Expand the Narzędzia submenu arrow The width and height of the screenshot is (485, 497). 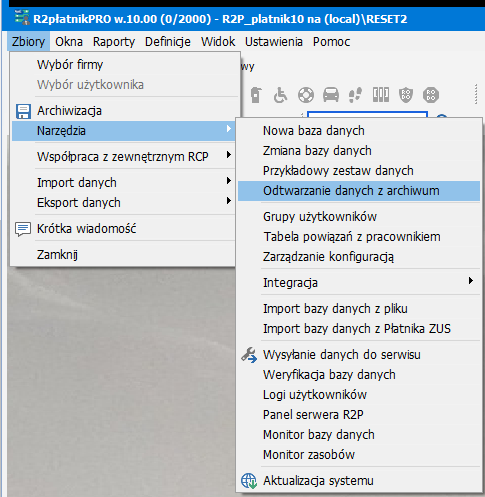pyautogui.click(x=228, y=129)
